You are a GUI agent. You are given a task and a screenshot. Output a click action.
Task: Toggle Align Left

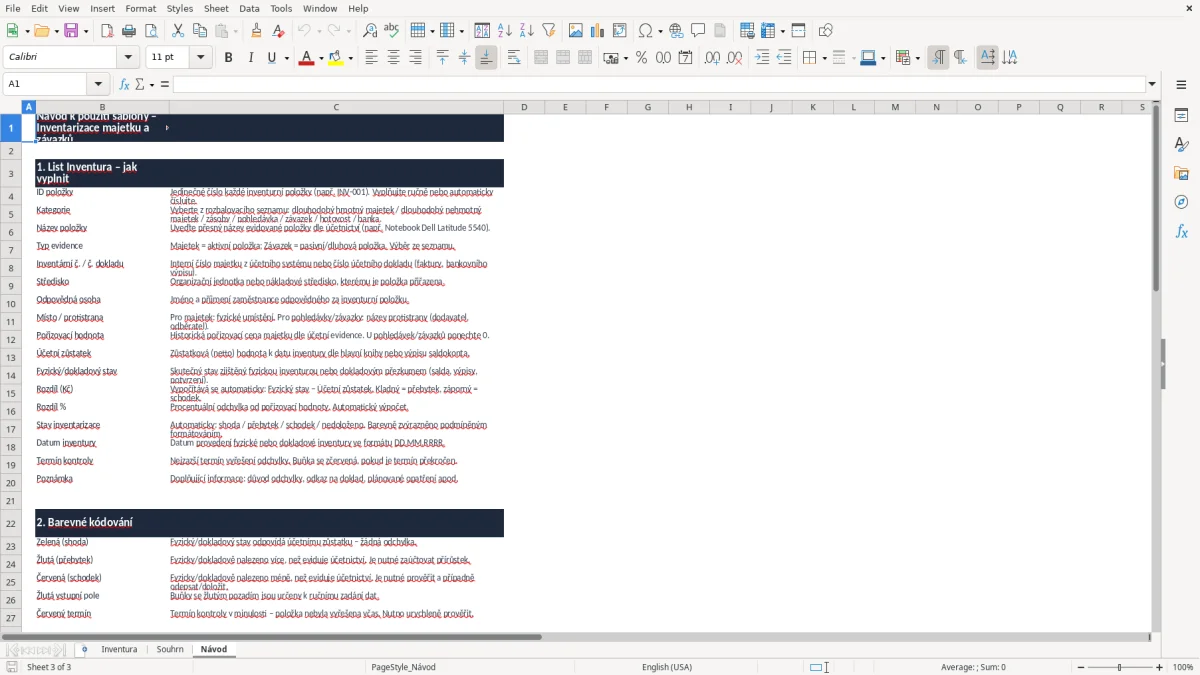[371, 58]
